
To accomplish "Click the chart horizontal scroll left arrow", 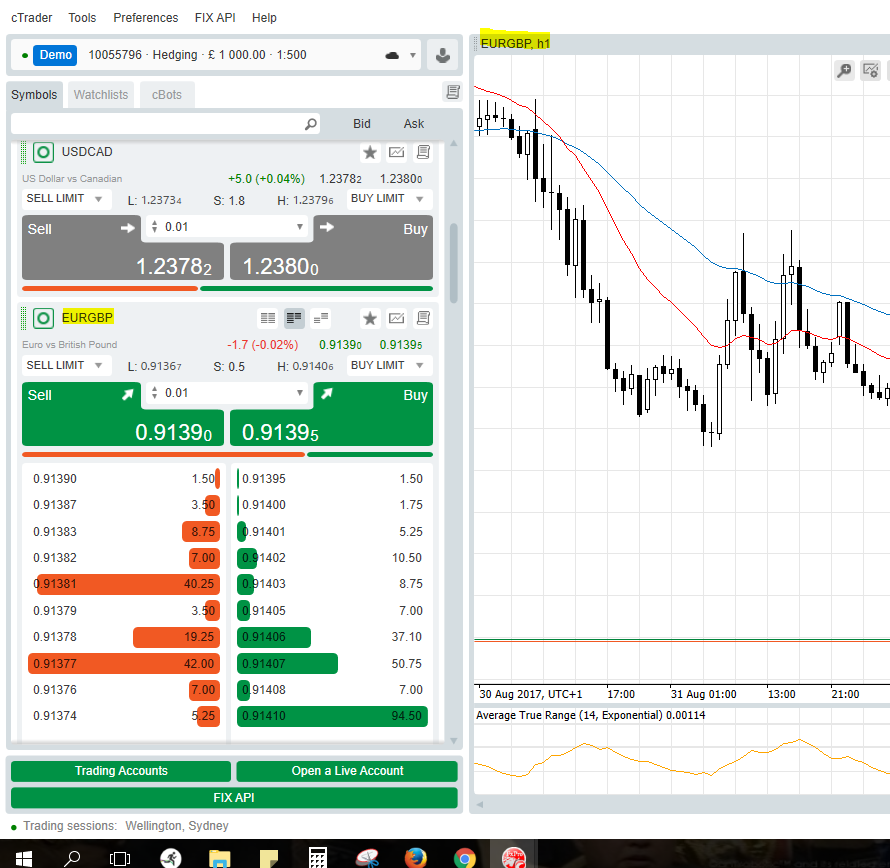I will coord(480,804).
